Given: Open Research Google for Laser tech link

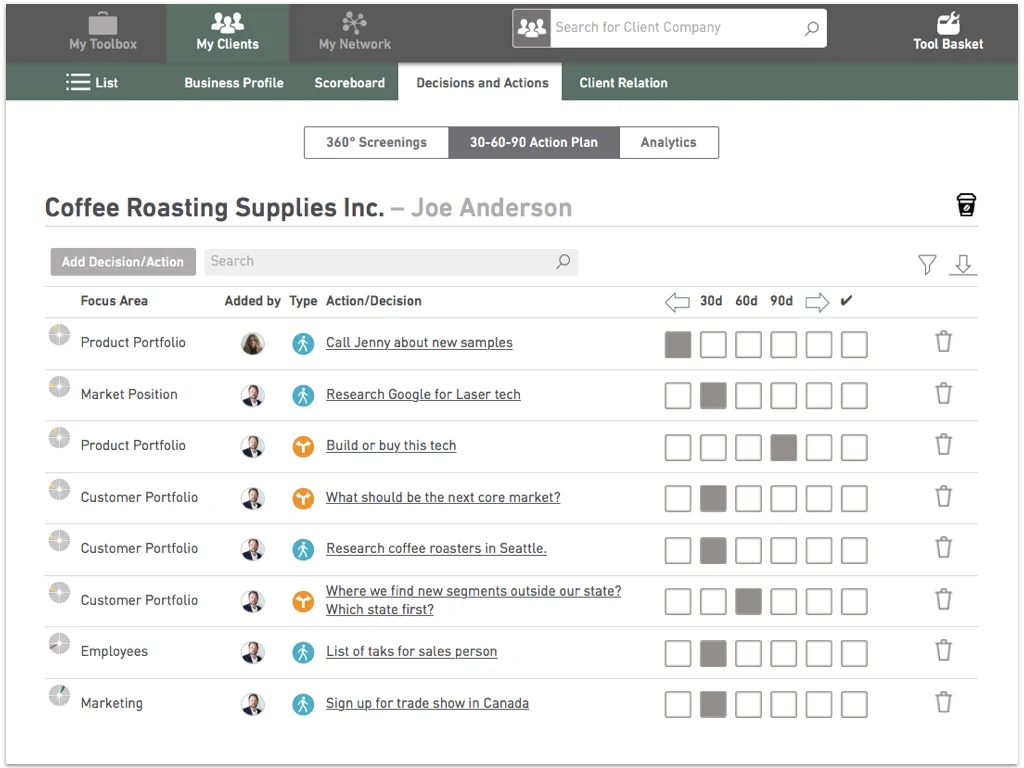Looking at the screenshot, I should pyautogui.click(x=423, y=394).
